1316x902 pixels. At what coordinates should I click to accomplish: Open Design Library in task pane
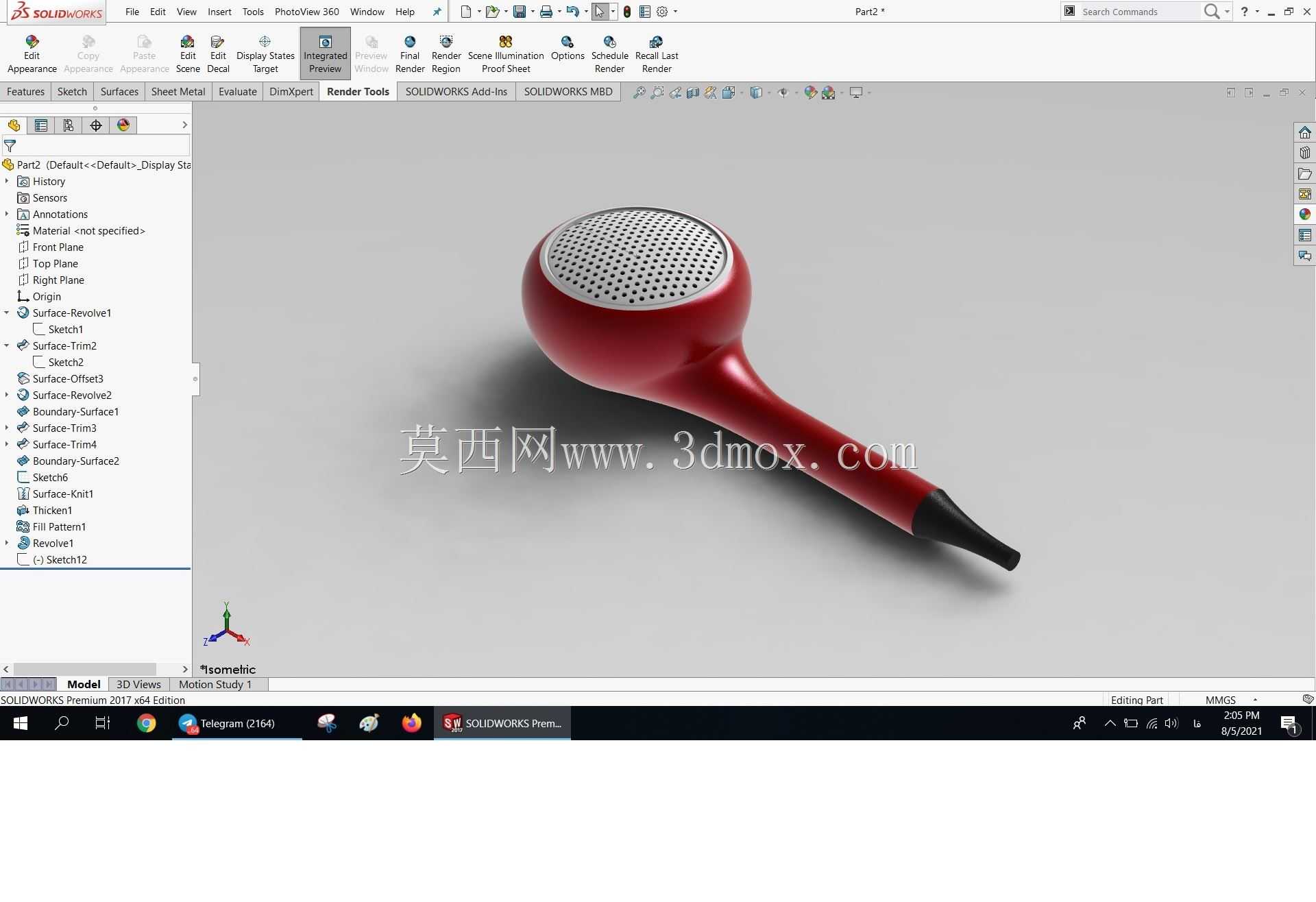pos(1304,153)
